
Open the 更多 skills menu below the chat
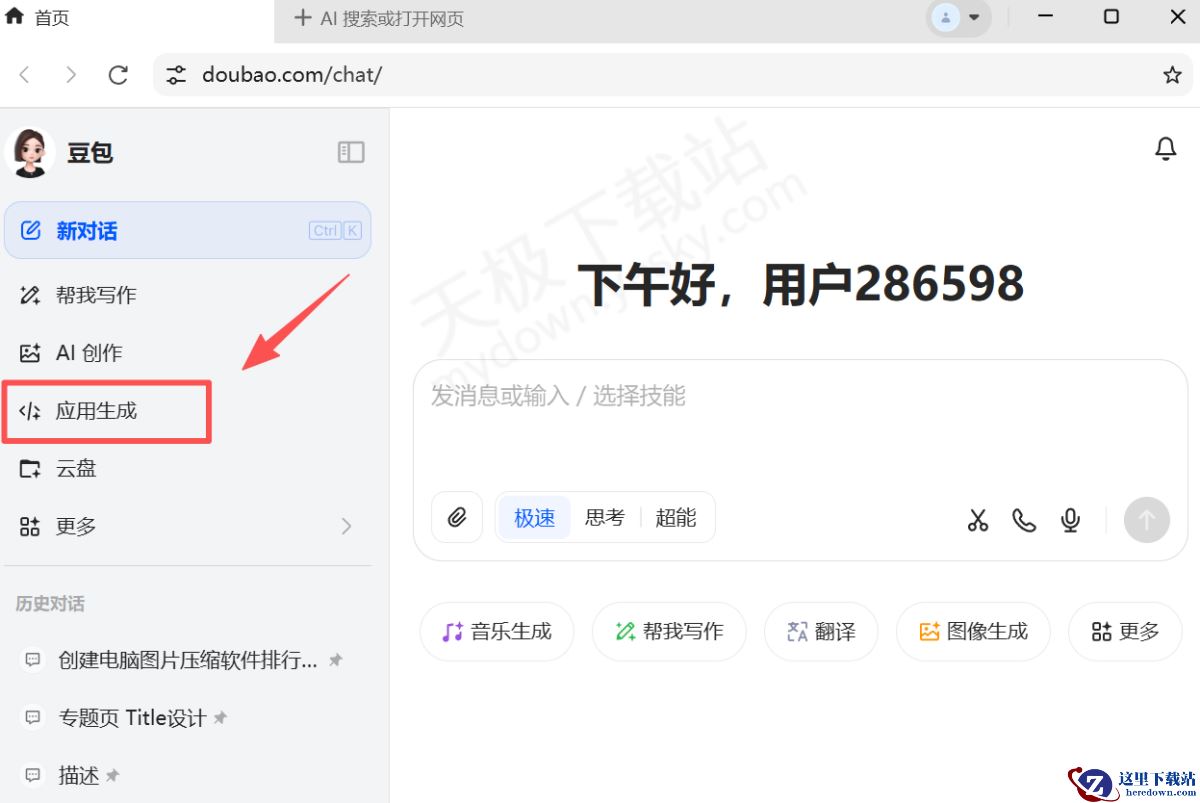[1124, 631]
